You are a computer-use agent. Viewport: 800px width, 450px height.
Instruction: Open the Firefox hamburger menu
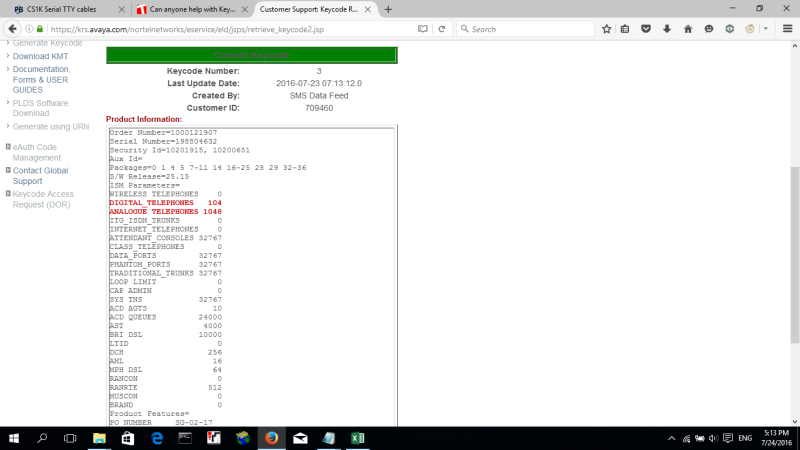coord(787,29)
